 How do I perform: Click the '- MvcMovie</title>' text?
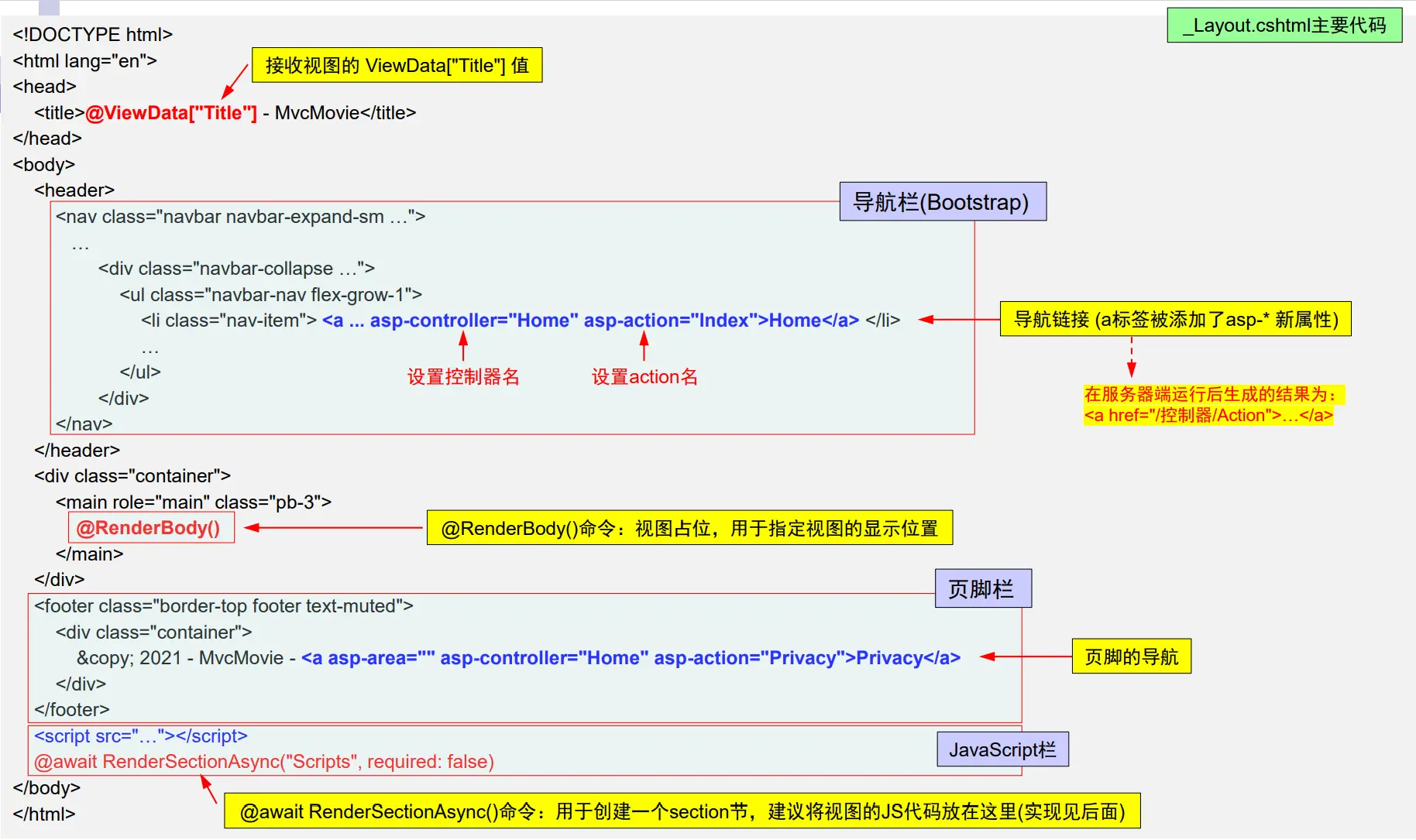[x=340, y=113]
